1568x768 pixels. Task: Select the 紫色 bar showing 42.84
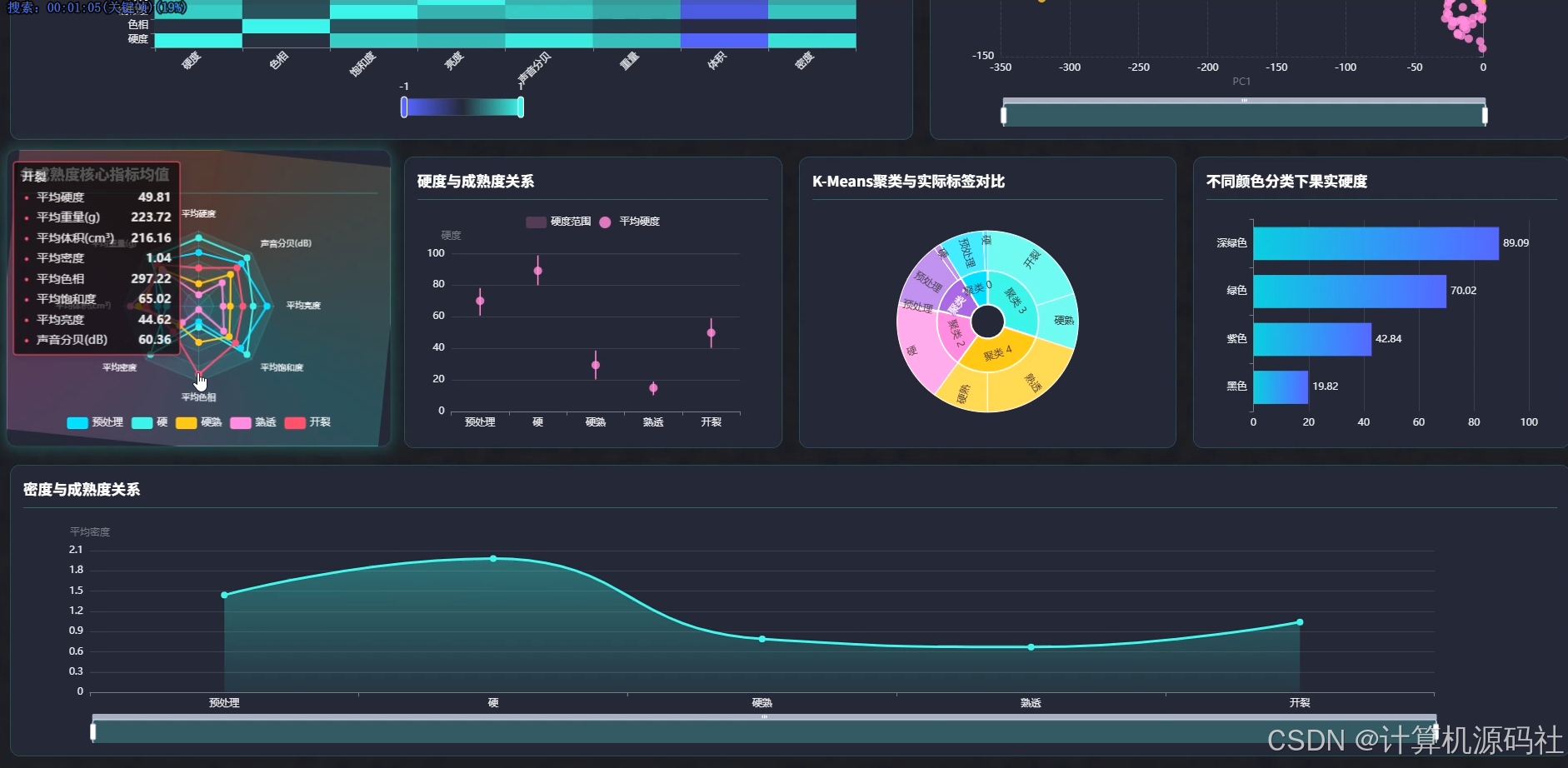pyautogui.click(x=1312, y=339)
